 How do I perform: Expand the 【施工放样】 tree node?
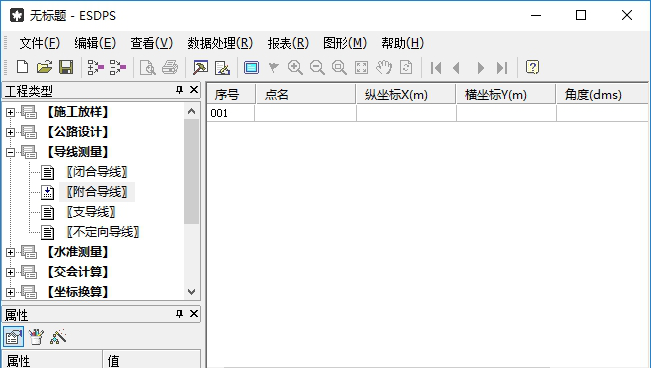[x=10, y=112]
